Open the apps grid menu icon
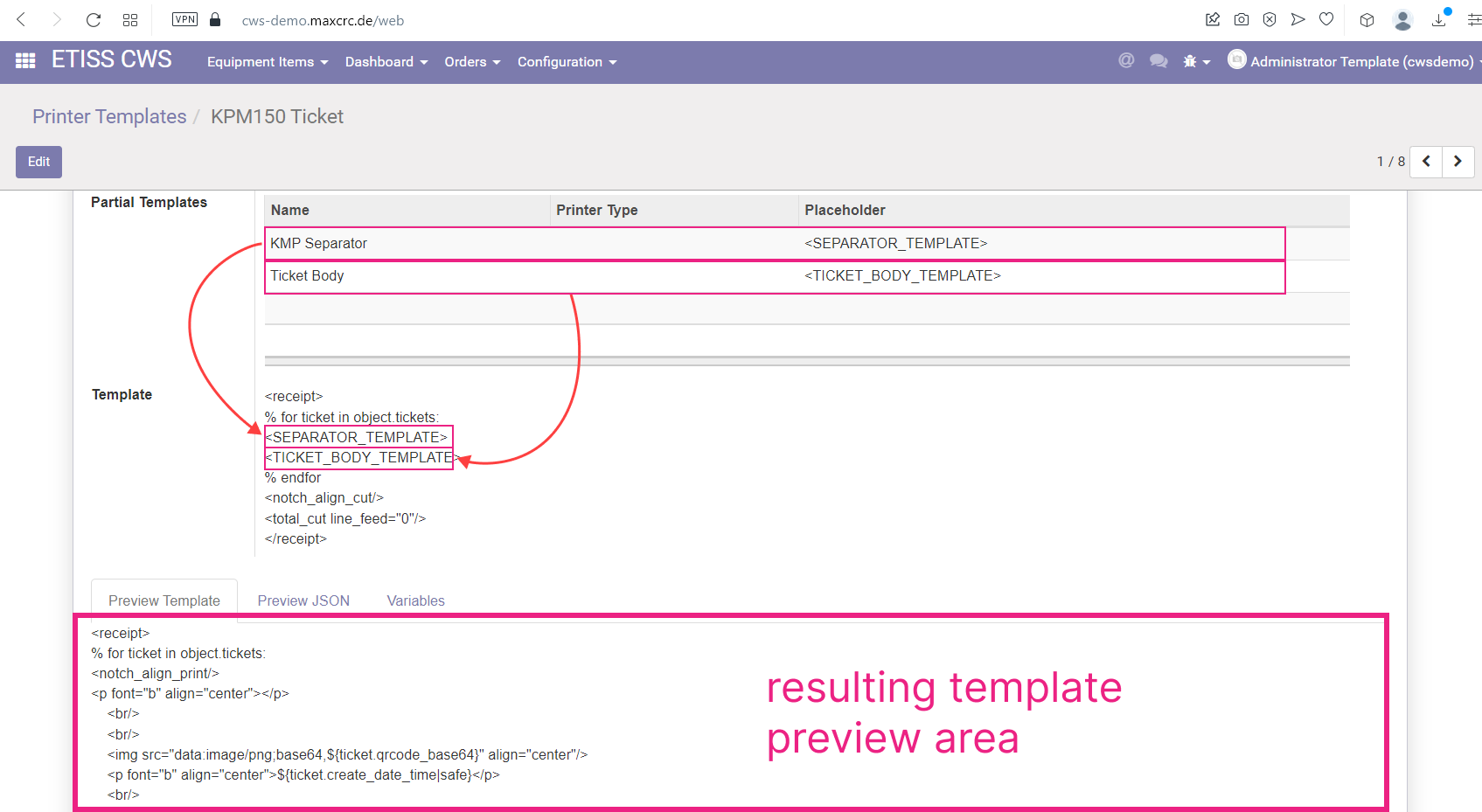Screen dimensions: 1482x812 pyautogui.click(x=25, y=61)
